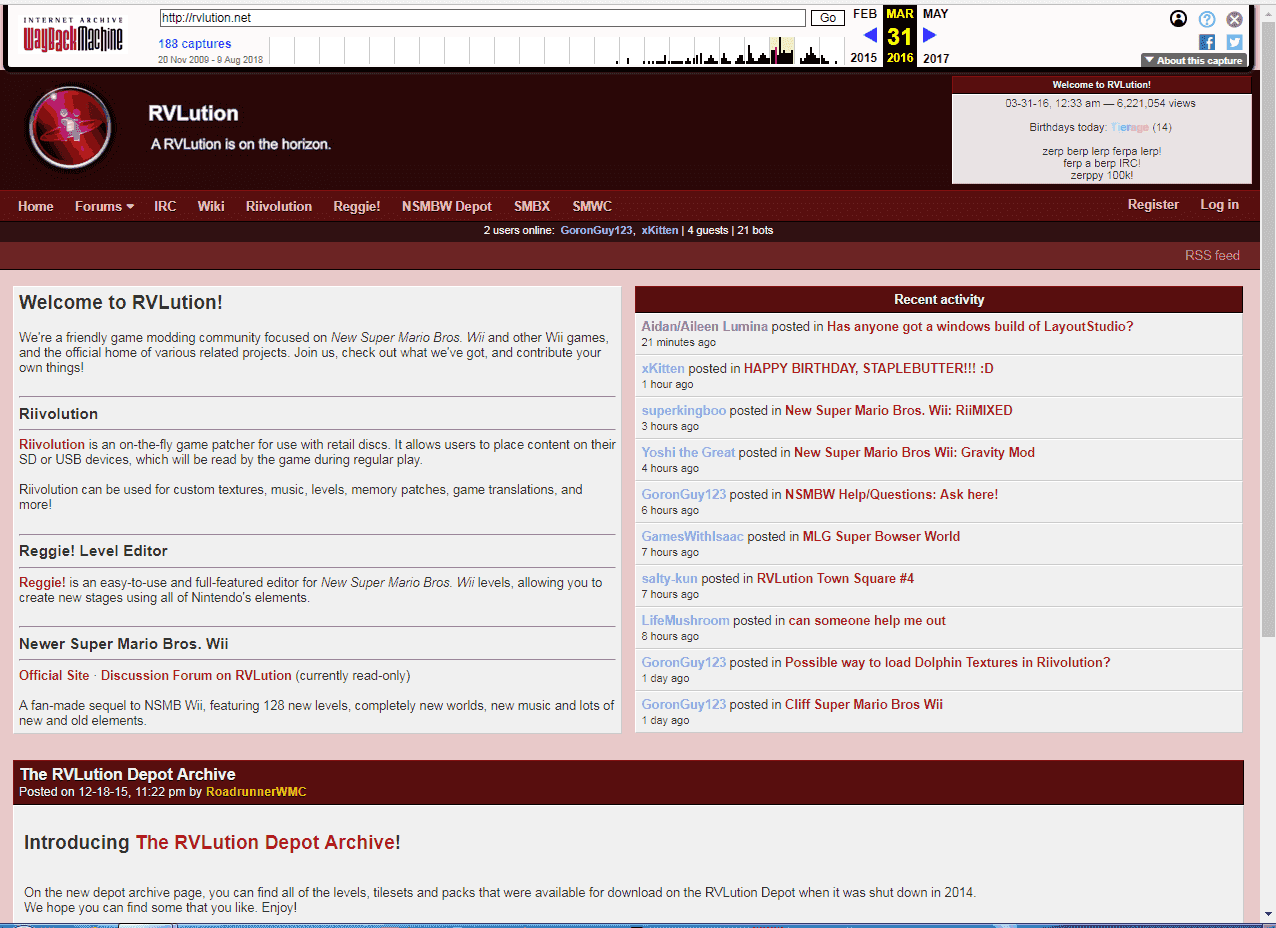Open GamesWithIsaac's profile
The height and width of the screenshot is (928, 1276).
[693, 536]
